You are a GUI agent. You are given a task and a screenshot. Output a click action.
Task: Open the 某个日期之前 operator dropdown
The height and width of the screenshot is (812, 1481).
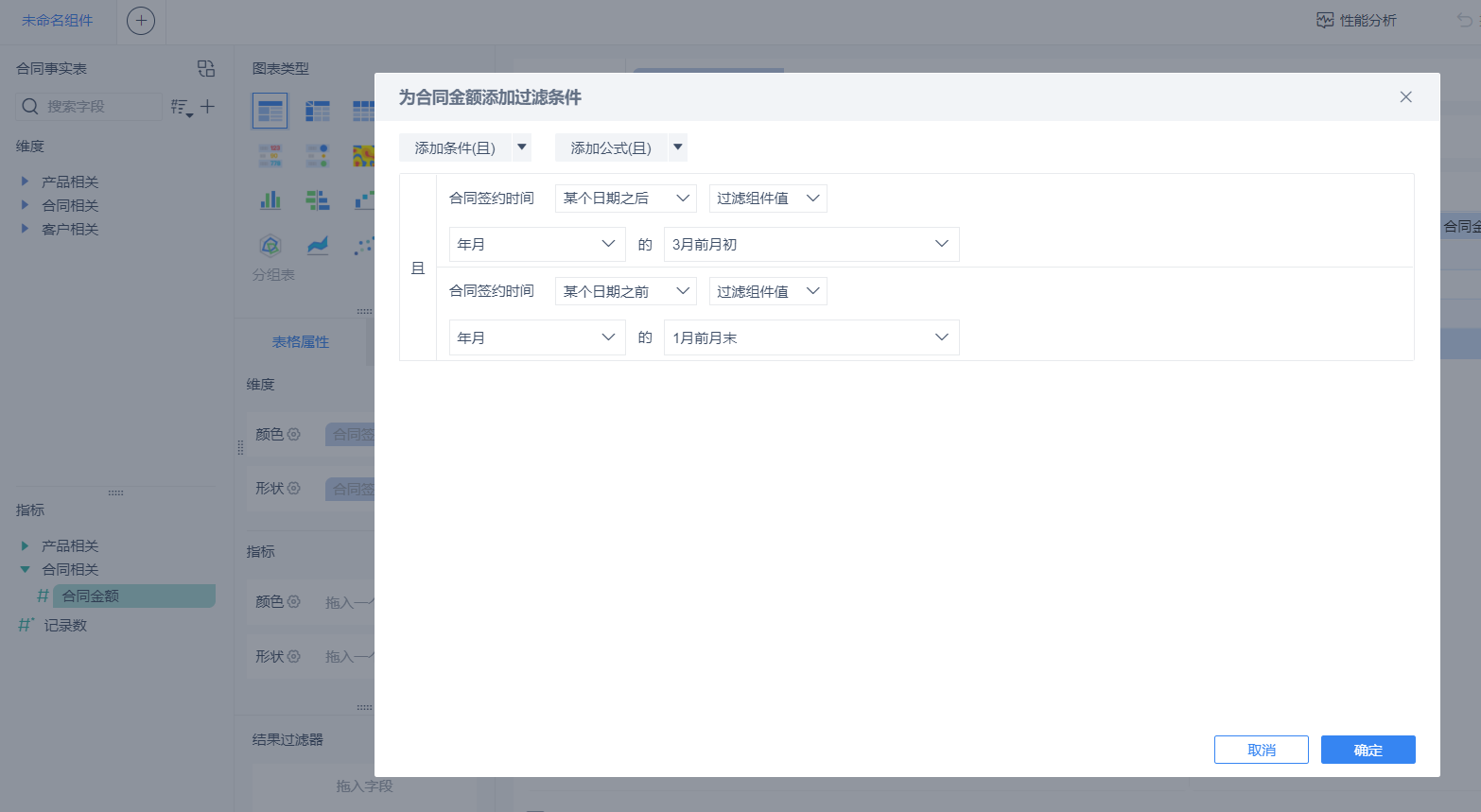point(626,291)
